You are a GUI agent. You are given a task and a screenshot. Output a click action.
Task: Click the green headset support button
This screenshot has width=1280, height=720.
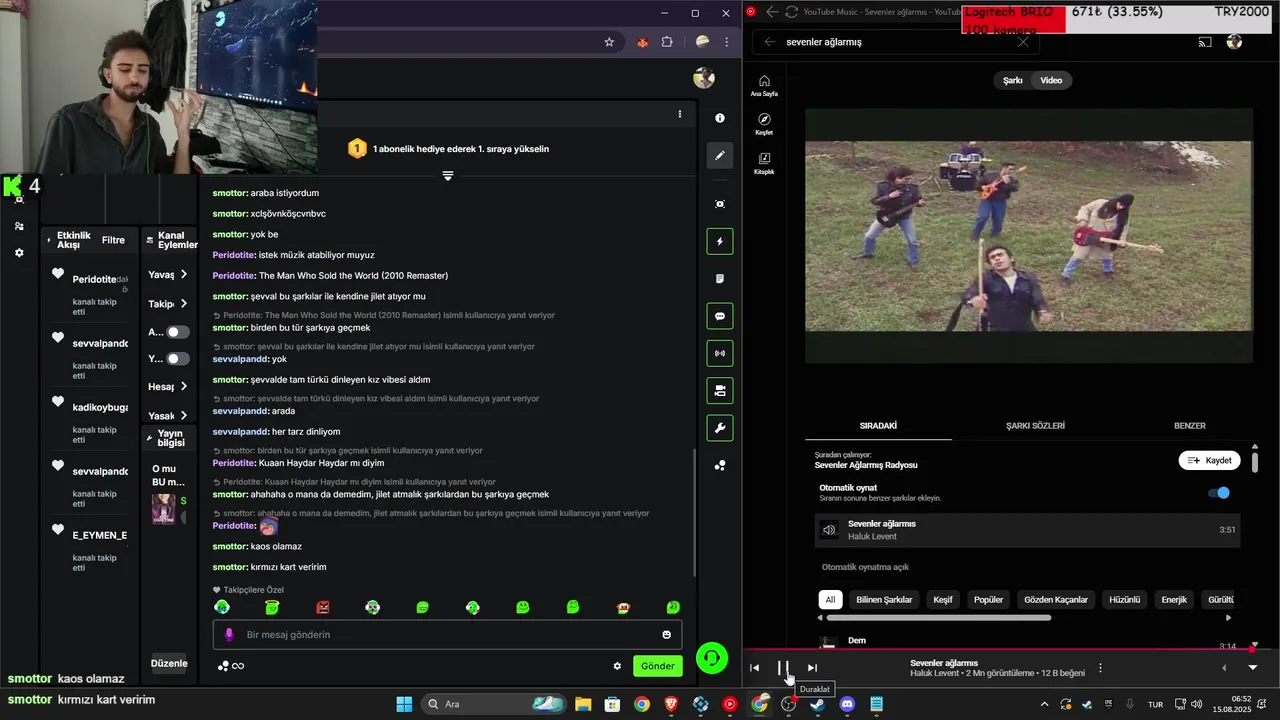coord(712,657)
